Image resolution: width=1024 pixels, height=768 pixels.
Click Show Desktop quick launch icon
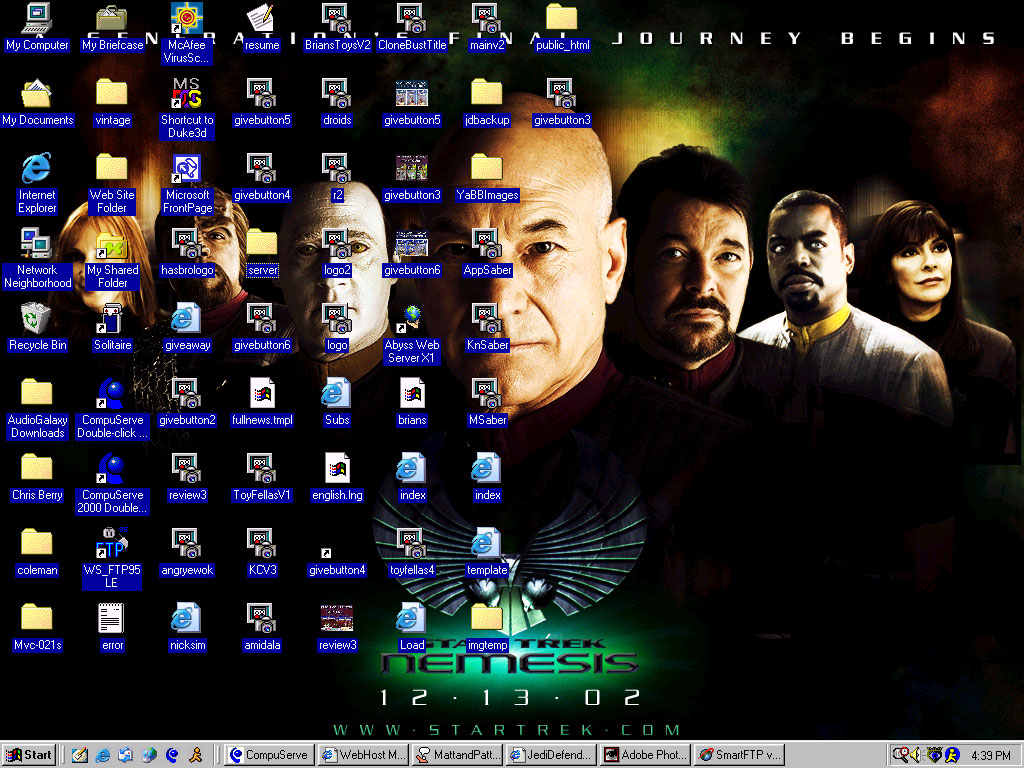pyautogui.click(x=80, y=755)
